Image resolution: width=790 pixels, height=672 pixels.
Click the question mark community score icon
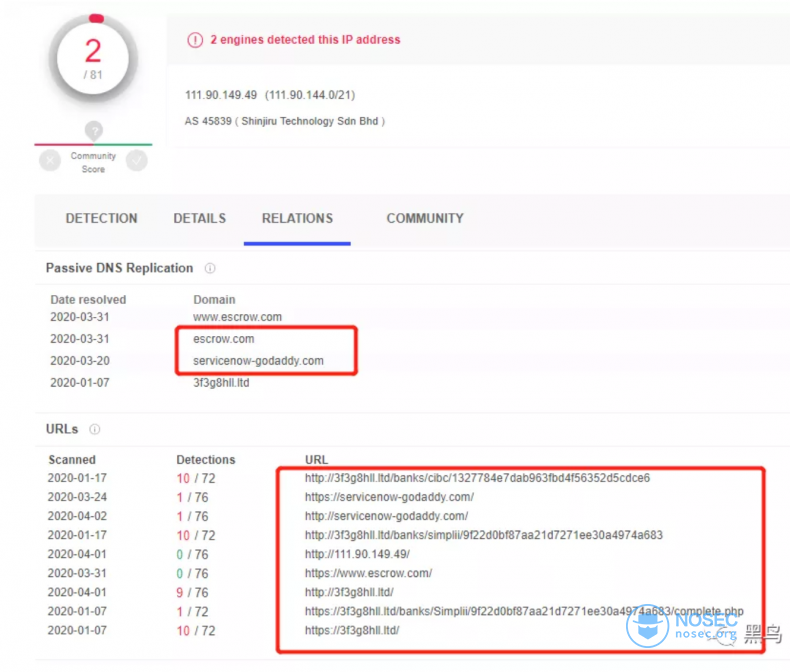94,130
